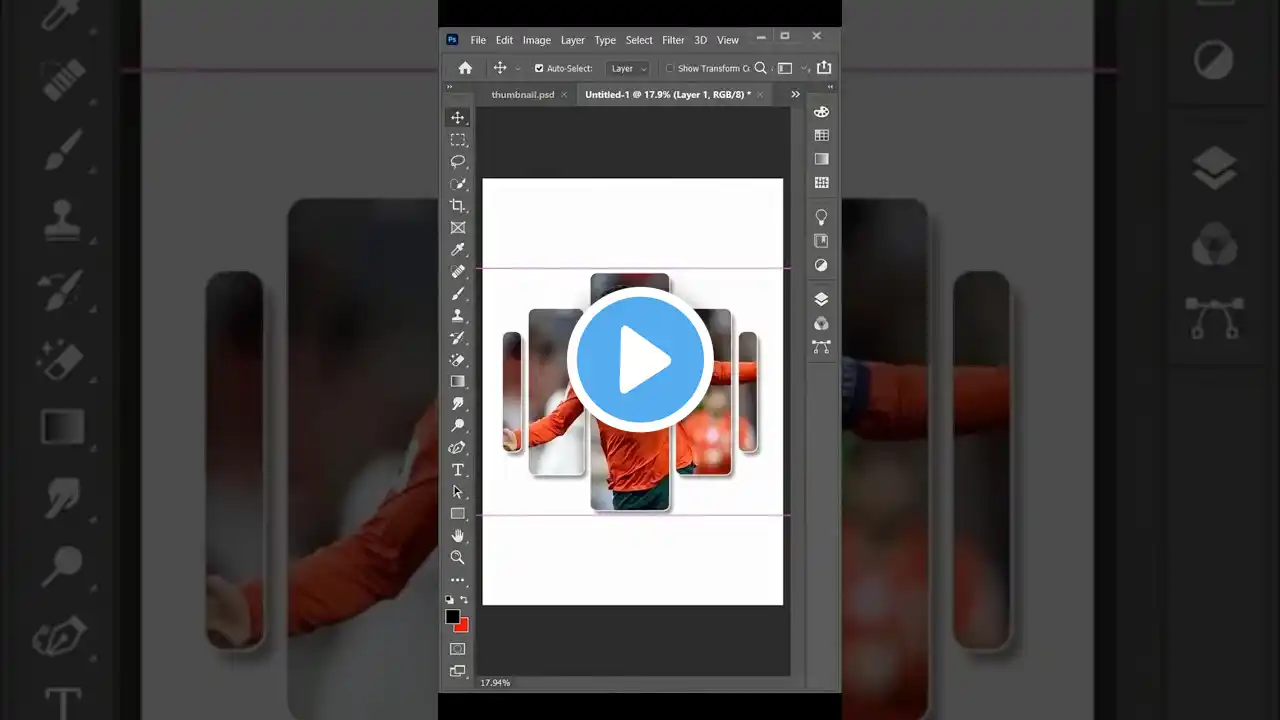Select the Path Selection tool
1280x720 pixels.
(458, 492)
